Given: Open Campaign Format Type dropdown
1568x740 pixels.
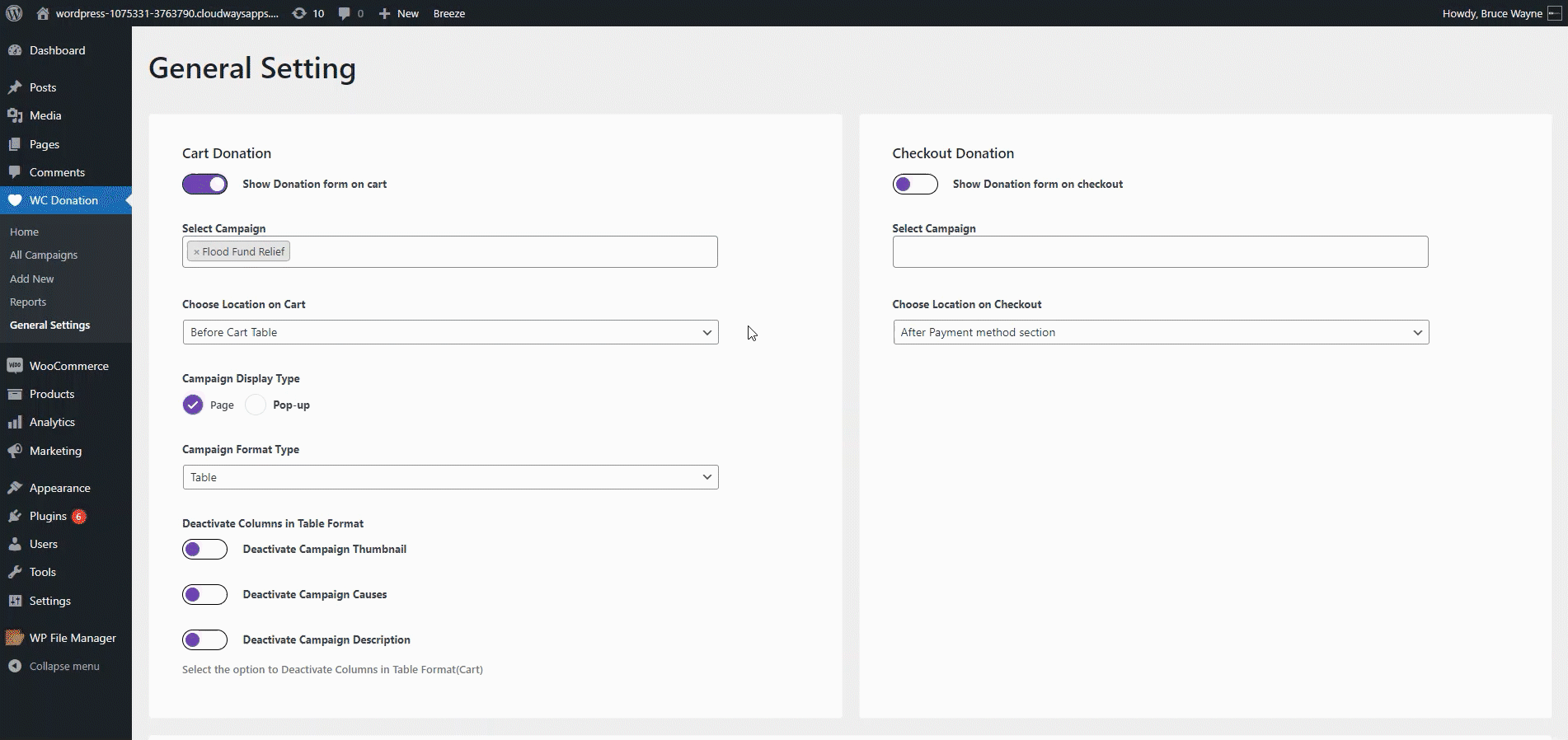Looking at the screenshot, I should tap(450, 477).
